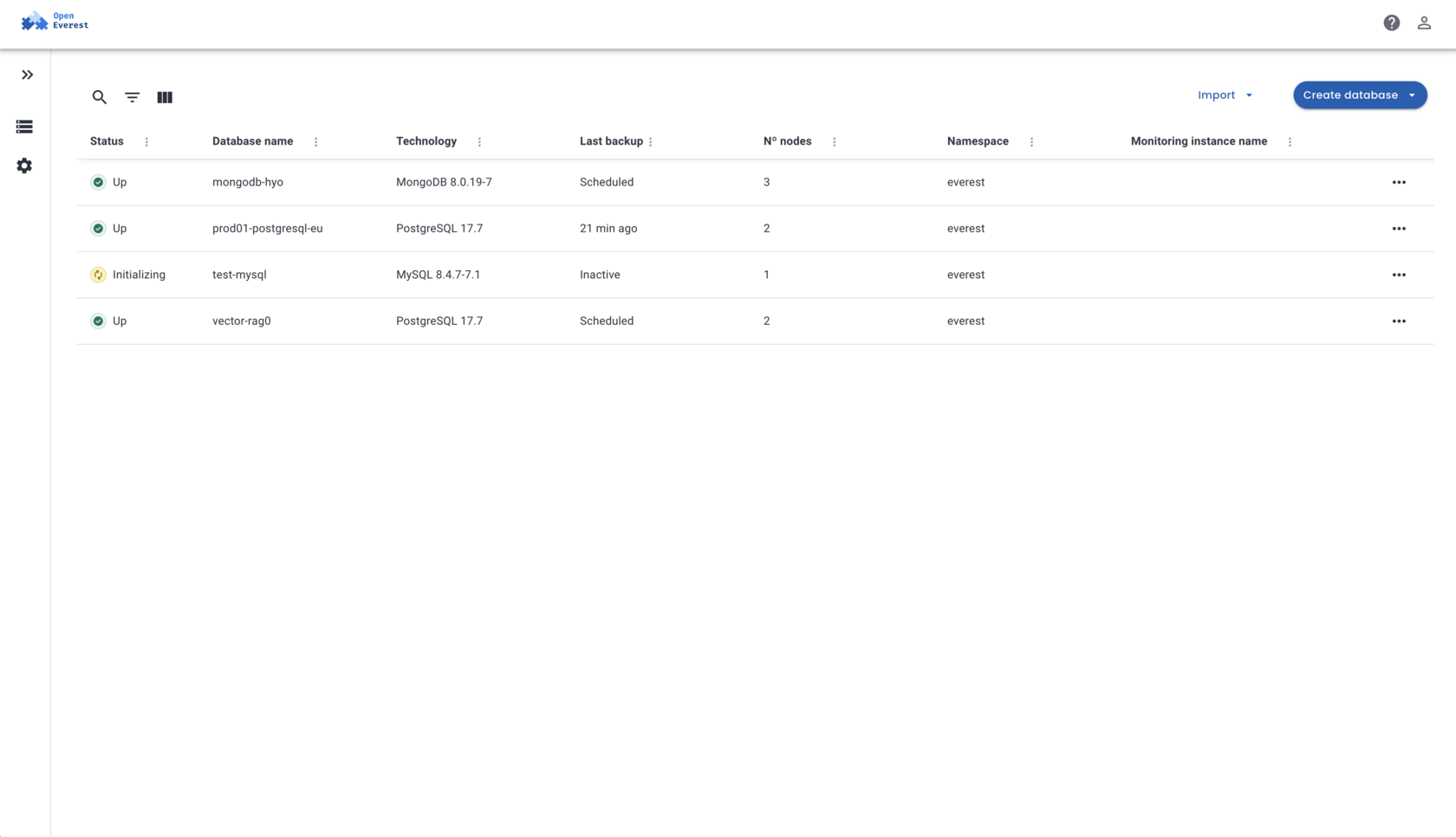Expand the Create database dropdown arrow
1456x837 pixels.
tap(1412, 94)
